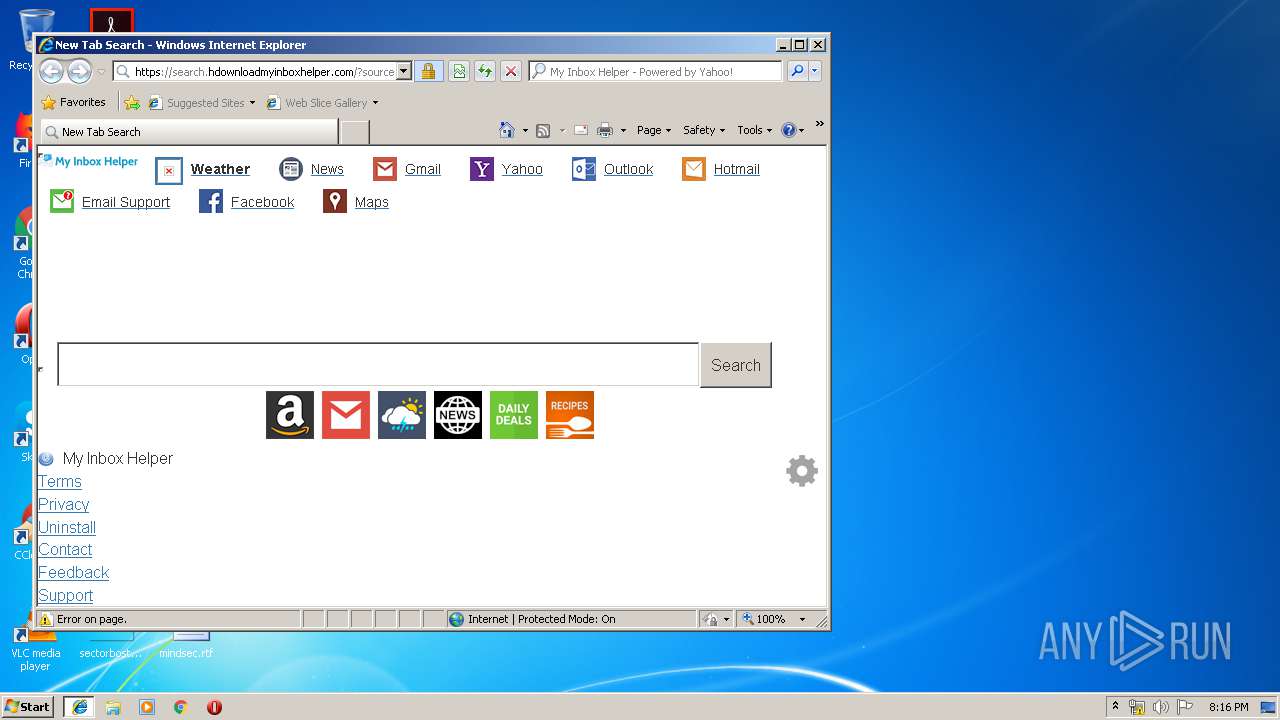Open the Page menu

(654, 130)
